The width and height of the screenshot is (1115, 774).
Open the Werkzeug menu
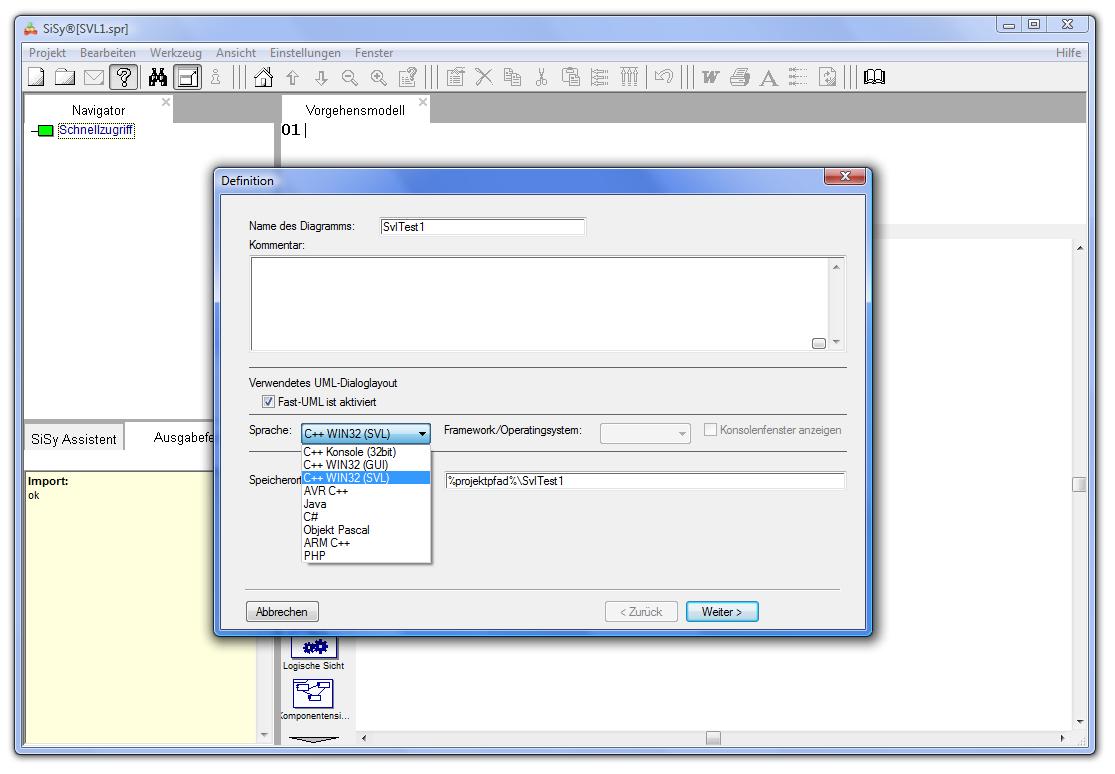pos(175,53)
